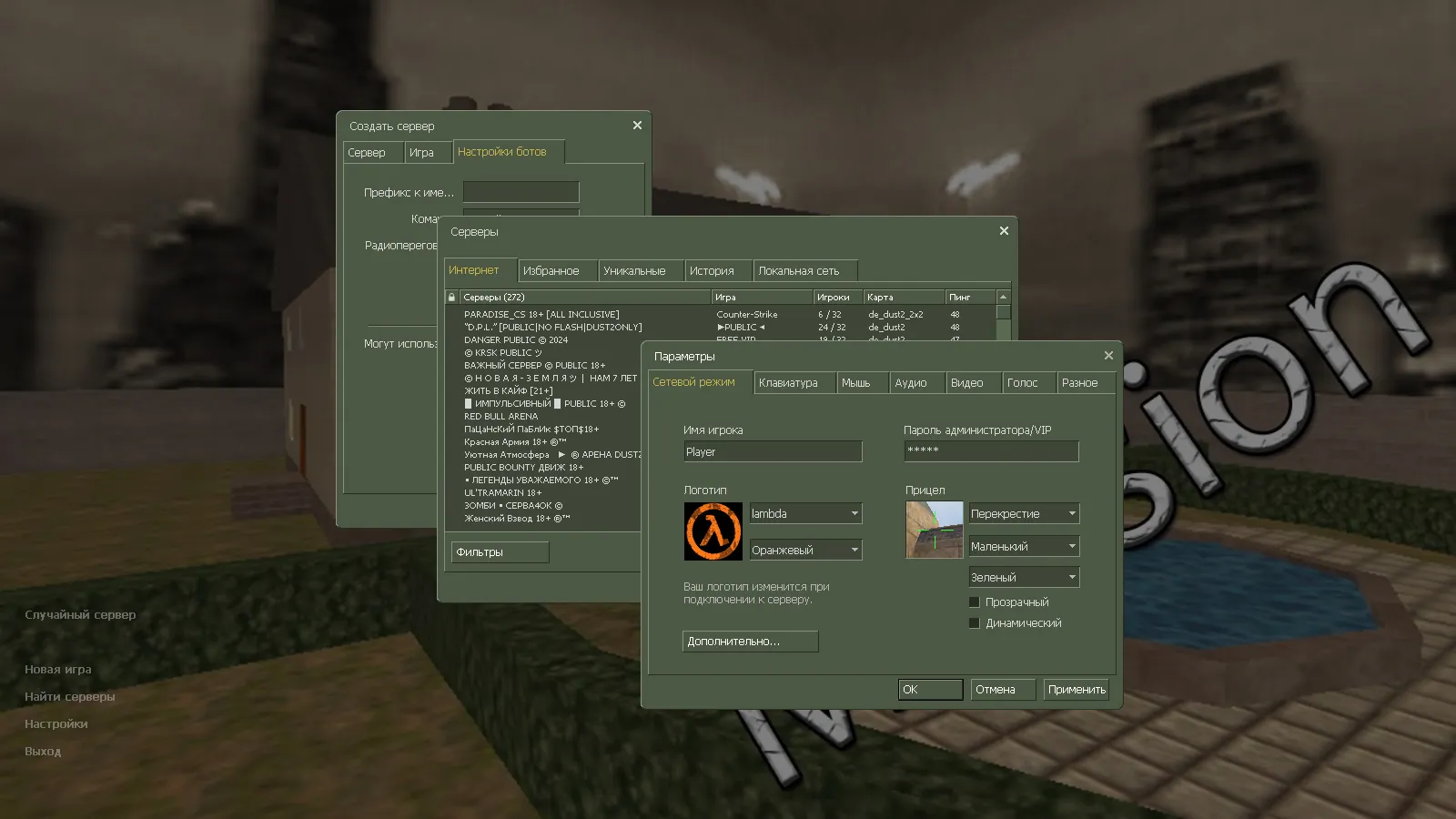1456x819 pixels.
Task: Click the Дополнительно... button
Action: [750, 642]
